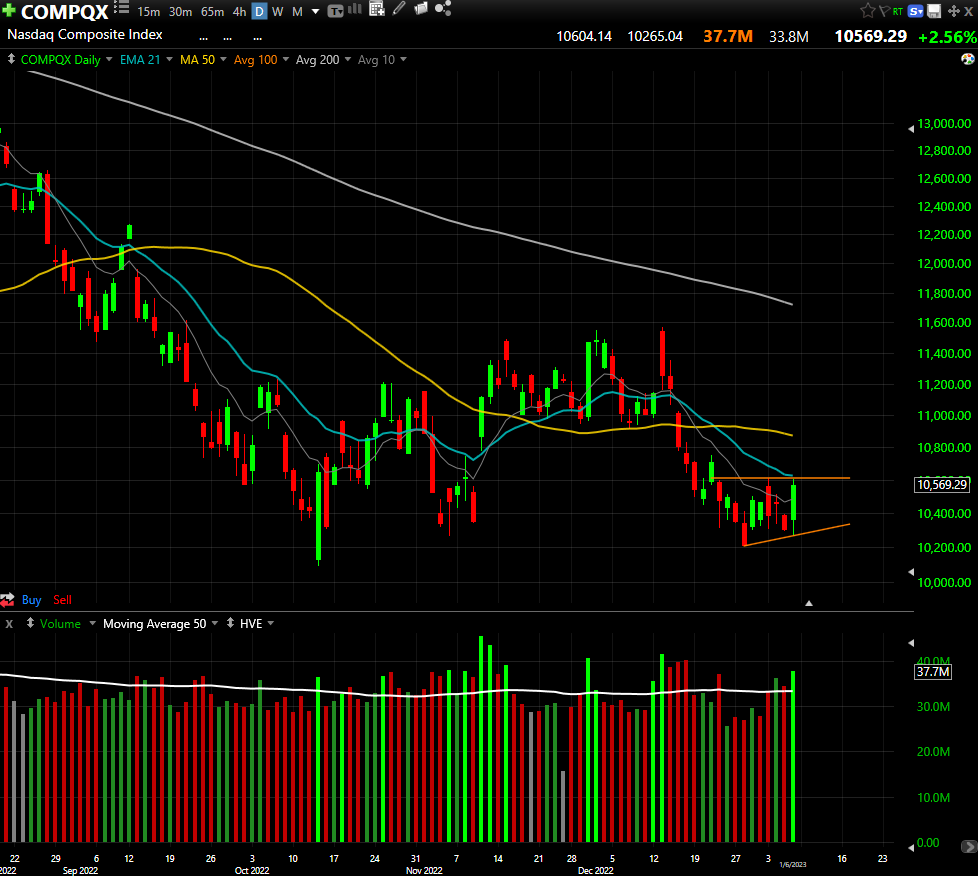Click the red-white trade arrows icon beside Buy

[x=7, y=600]
